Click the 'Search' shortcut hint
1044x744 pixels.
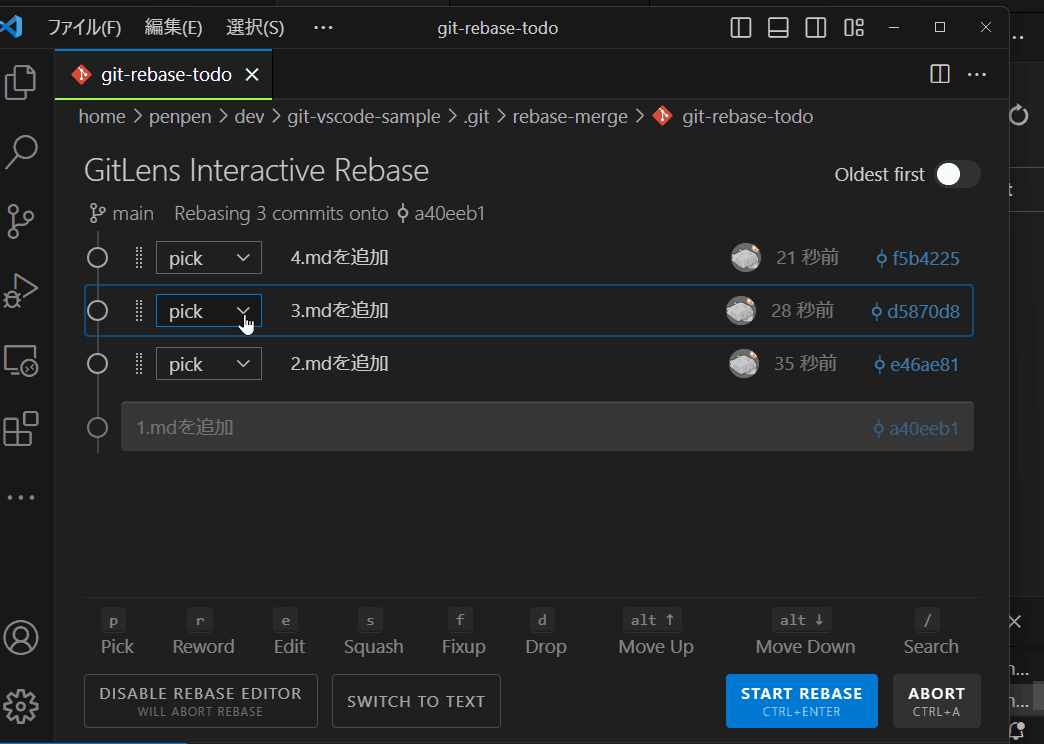[x=931, y=632]
